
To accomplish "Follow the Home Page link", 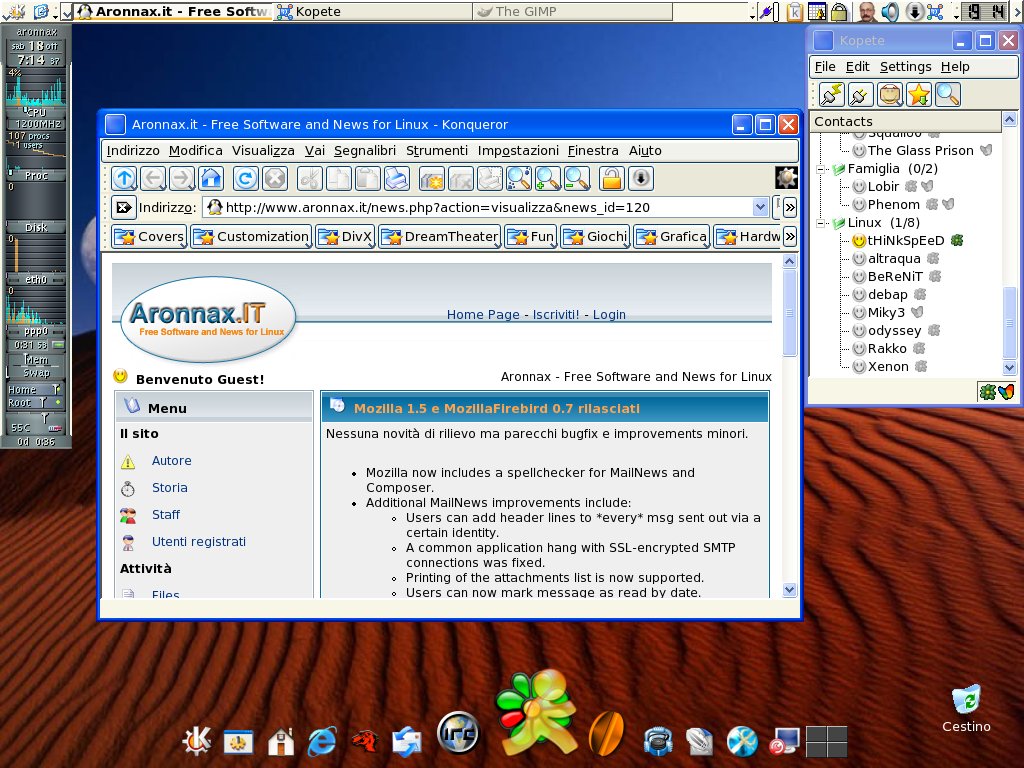I will tap(483, 315).
